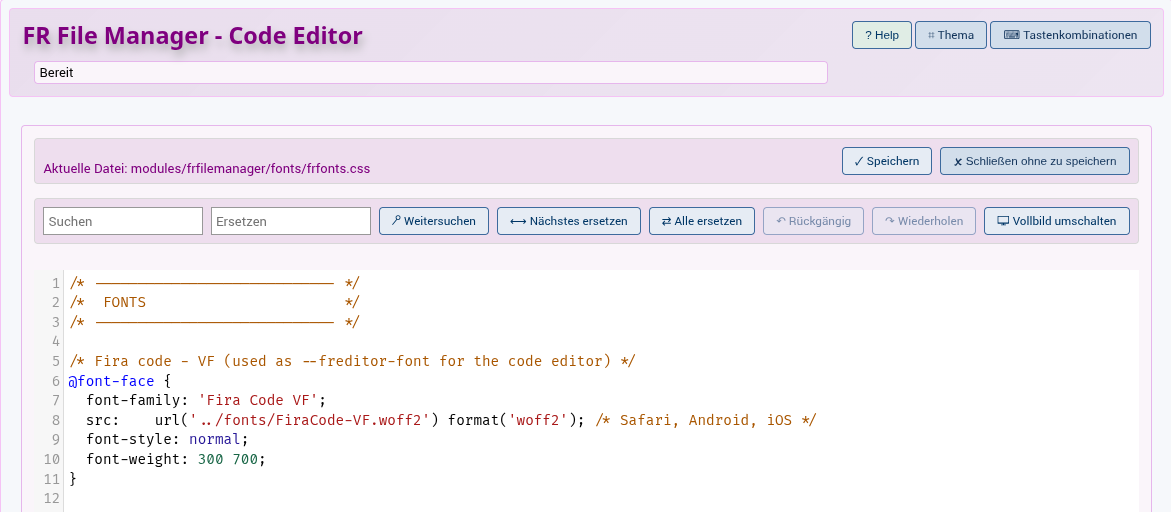1171x512 pixels.
Task: Click the Aktuelle Datei path text
Action: [207, 169]
